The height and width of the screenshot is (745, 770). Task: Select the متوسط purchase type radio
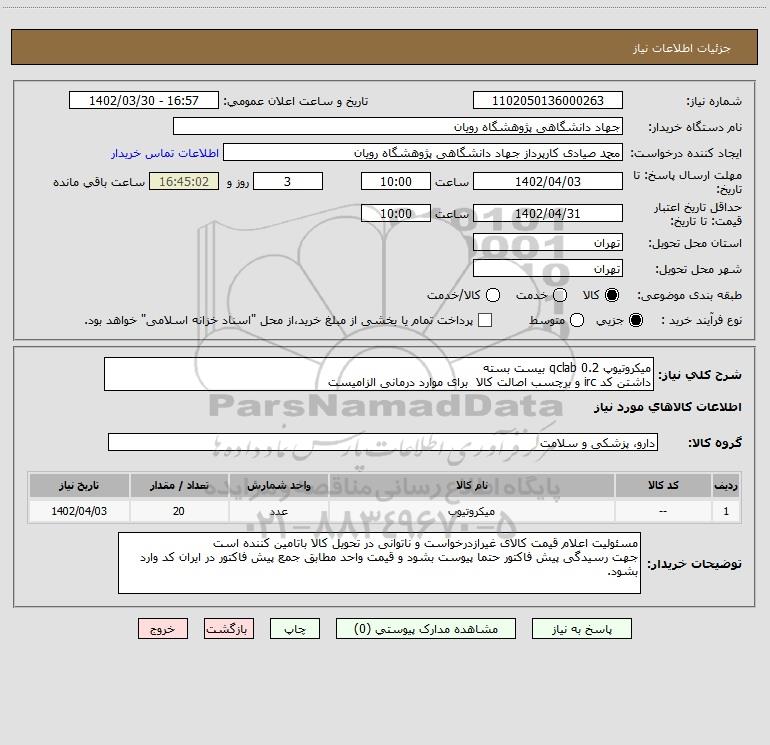point(577,320)
